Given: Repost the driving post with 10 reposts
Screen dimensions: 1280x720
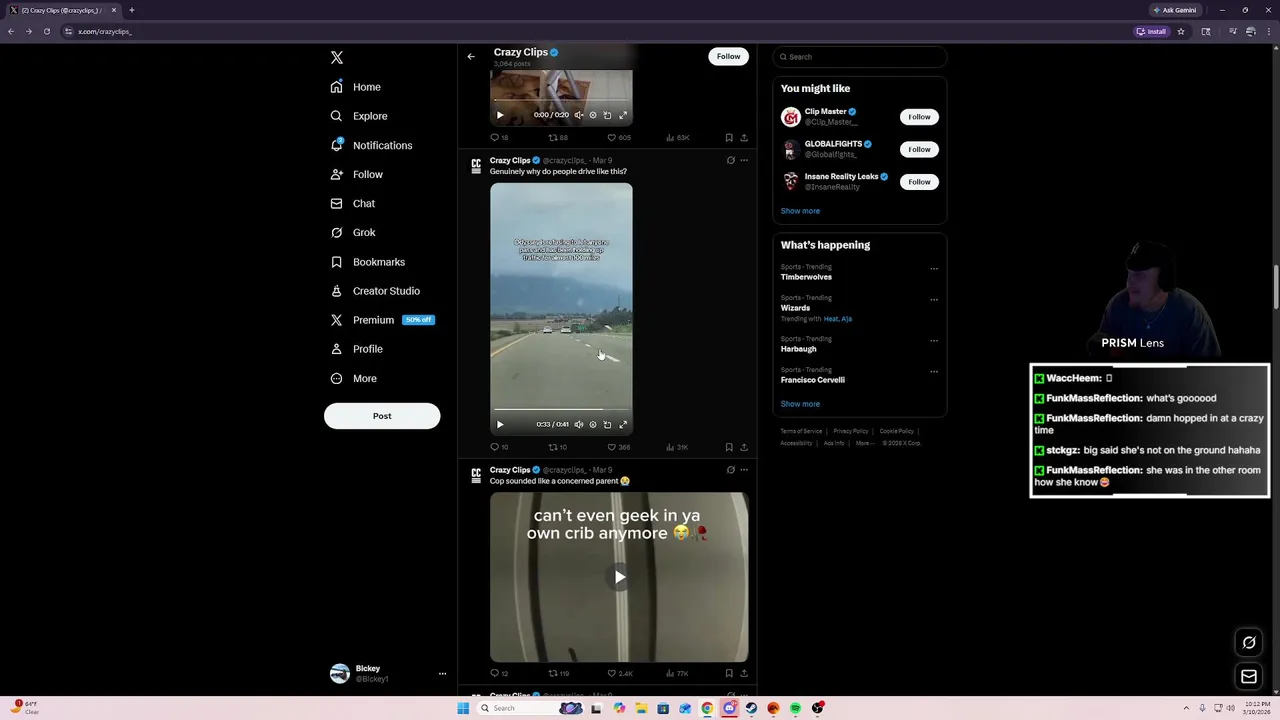Looking at the screenshot, I should coord(557,447).
